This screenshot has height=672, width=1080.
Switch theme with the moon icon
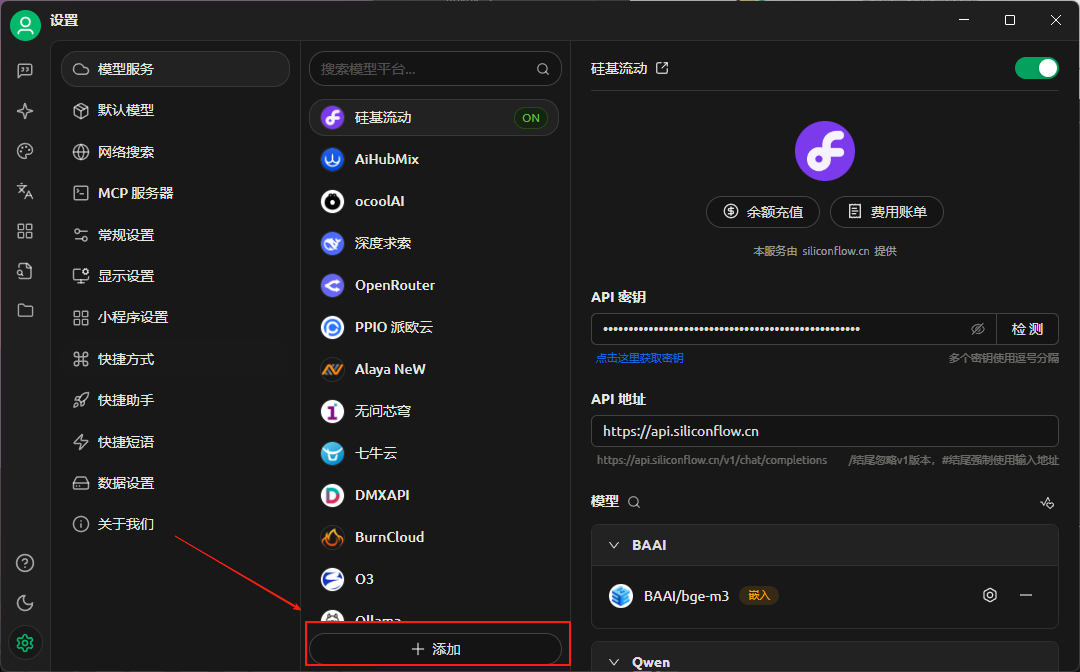(x=25, y=603)
